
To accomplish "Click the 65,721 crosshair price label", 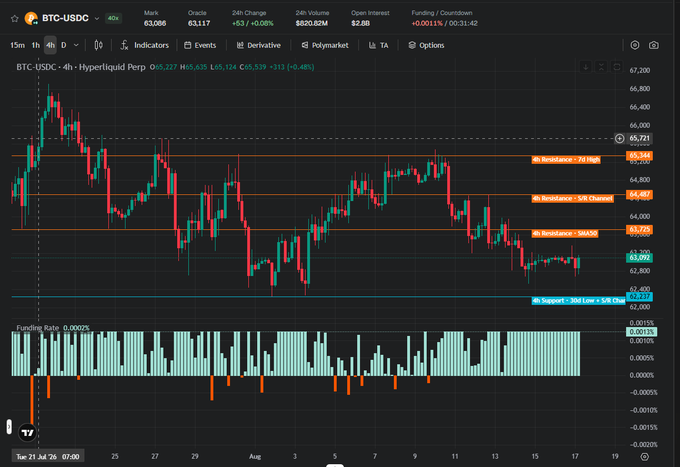I will (x=639, y=138).
